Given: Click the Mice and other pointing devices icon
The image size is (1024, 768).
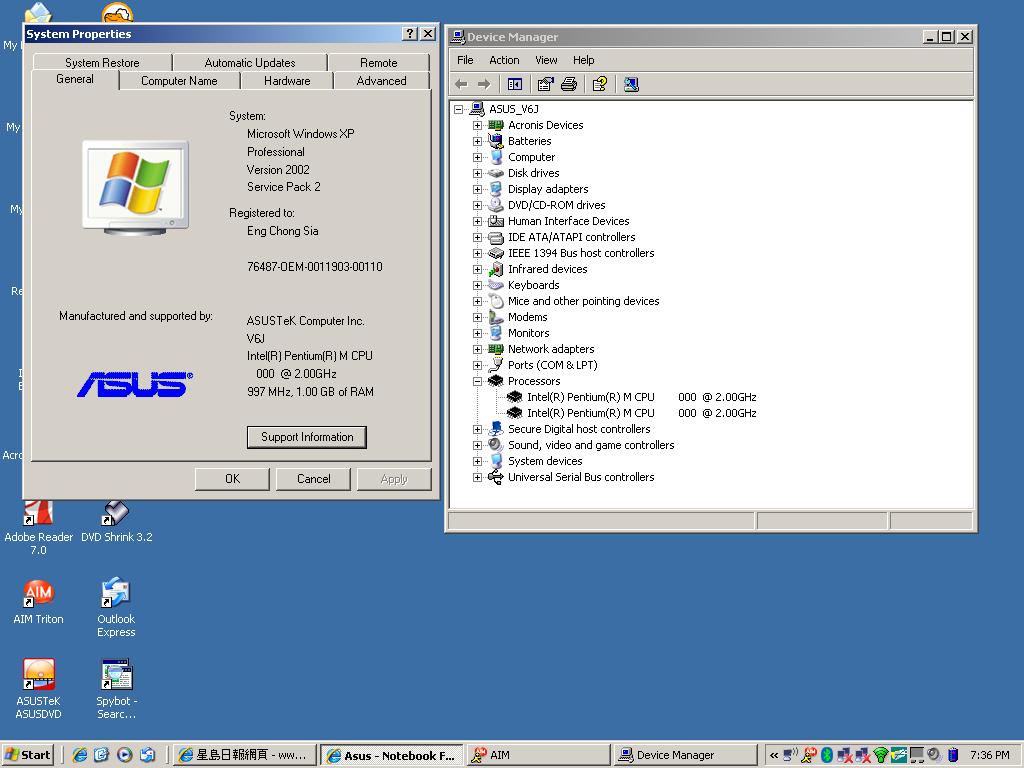Looking at the screenshot, I should (496, 300).
